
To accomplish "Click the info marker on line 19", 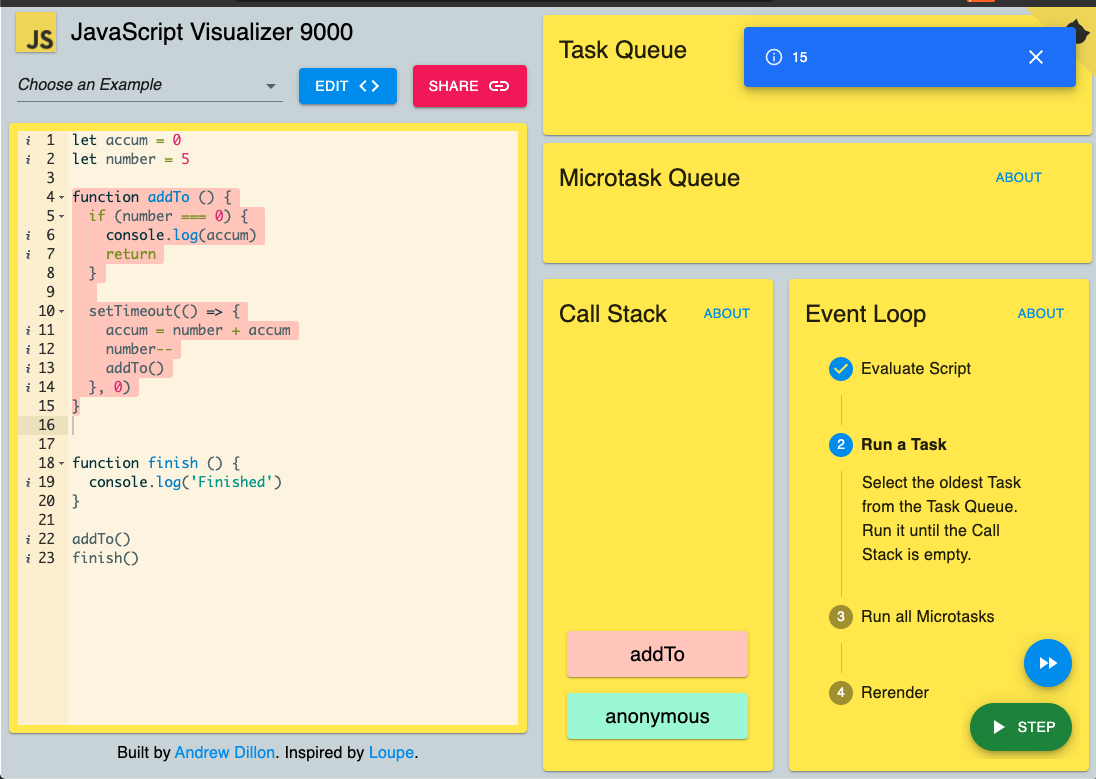I will (28, 483).
